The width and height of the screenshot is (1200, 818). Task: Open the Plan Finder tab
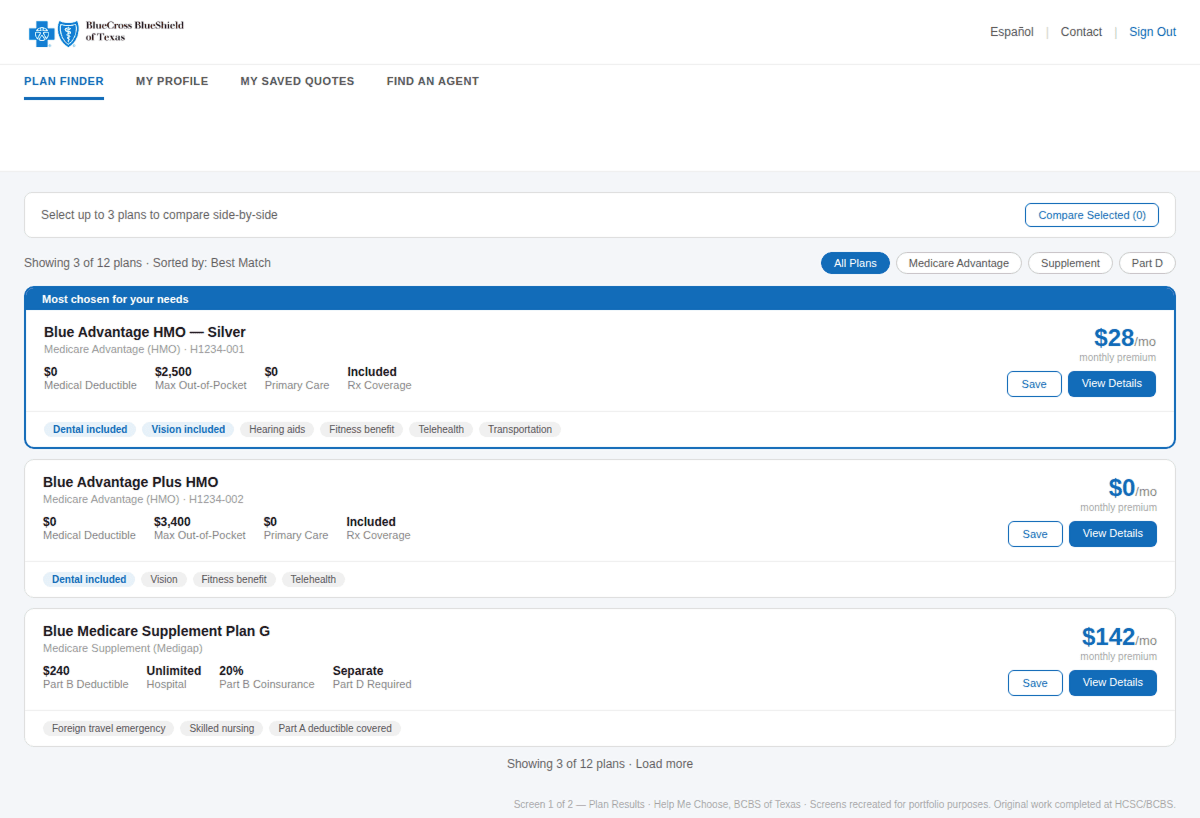point(64,81)
